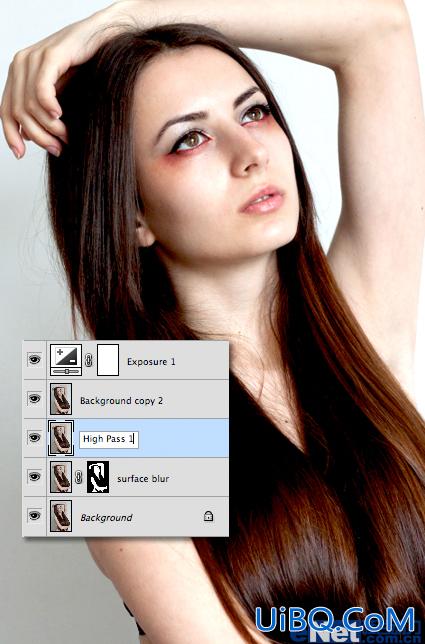Screen dimensions: 425x644
Task: Hide the Exposure 1 layer
Action: (x=34, y=360)
